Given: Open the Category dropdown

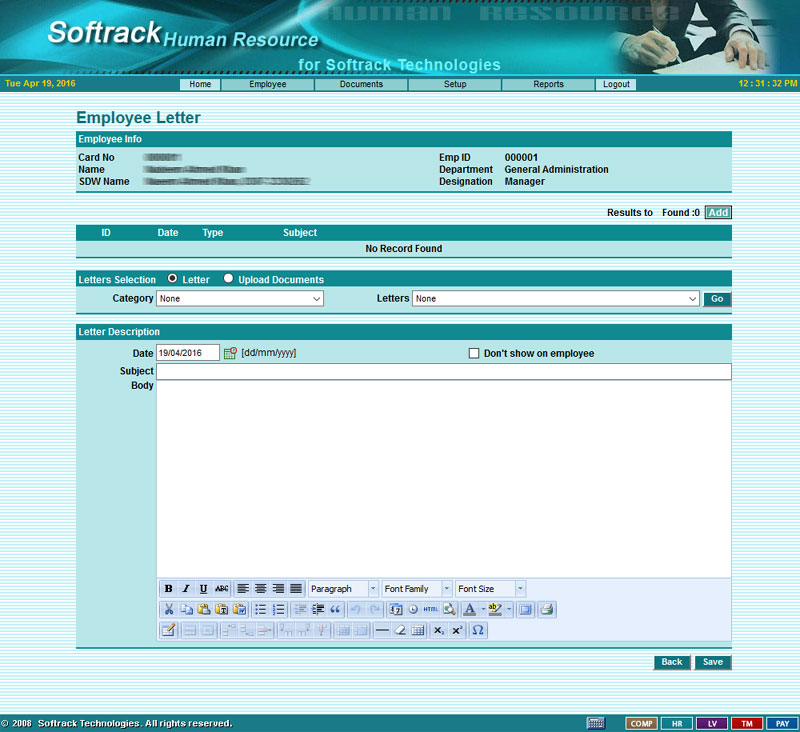Looking at the screenshot, I should click(240, 298).
